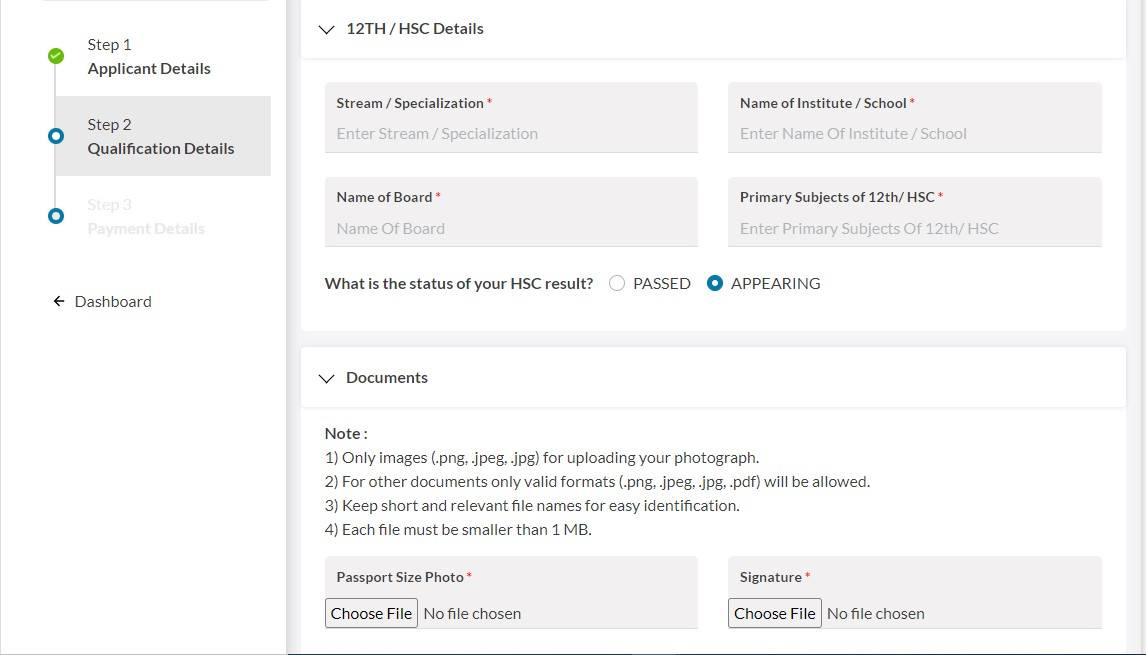The width and height of the screenshot is (1146, 655).
Task: Click the back arrow beside Dashboard
Action: click(59, 301)
